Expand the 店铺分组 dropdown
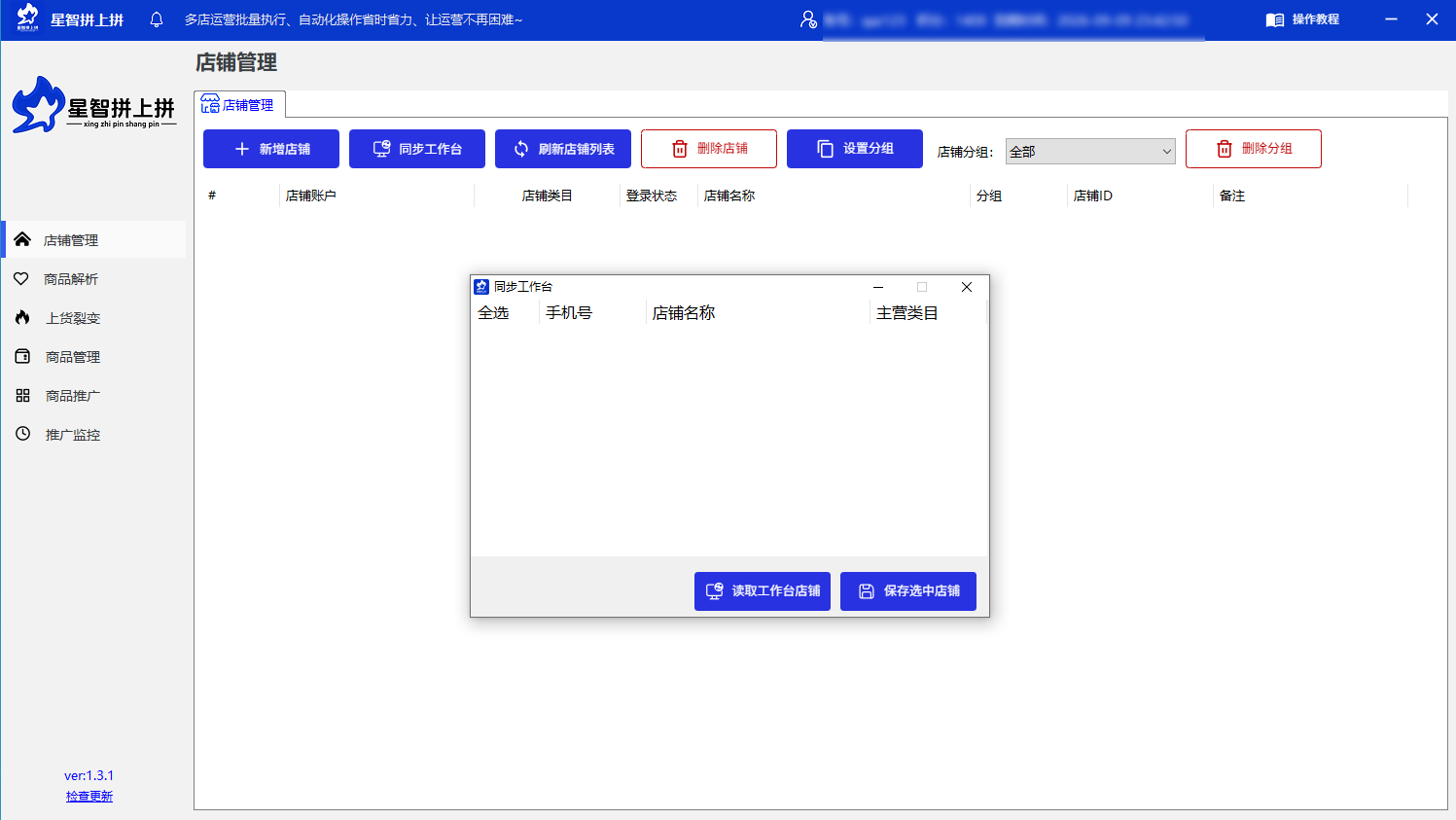The width and height of the screenshot is (1456, 820). pos(1090,152)
